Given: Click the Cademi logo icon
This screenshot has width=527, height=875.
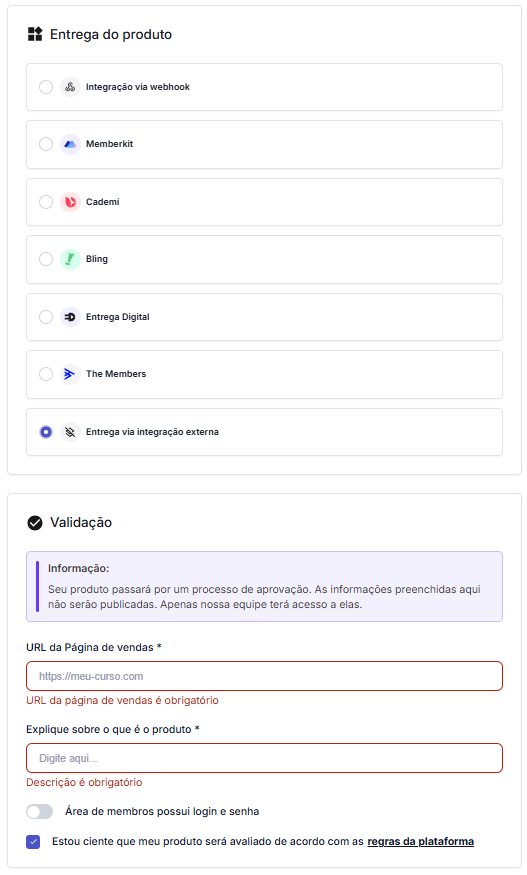Looking at the screenshot, I should click(70, 202).
